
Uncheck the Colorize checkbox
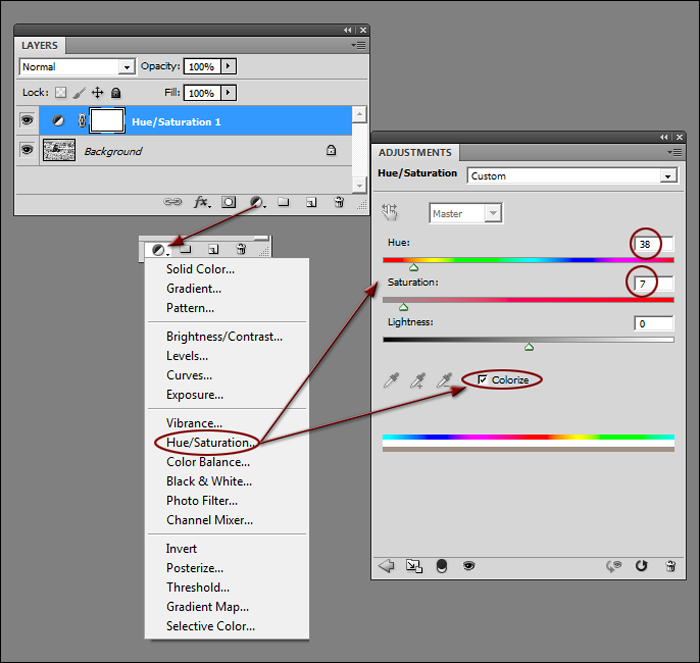point(482,379)
